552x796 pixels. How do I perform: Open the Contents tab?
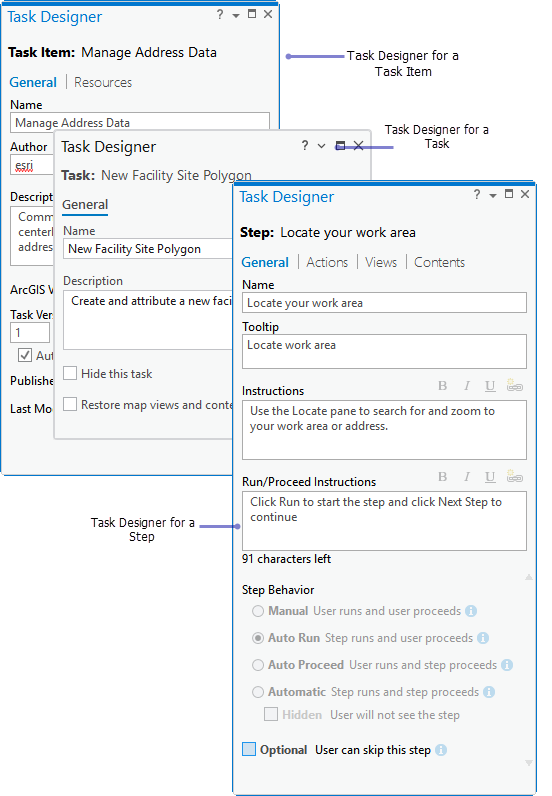point(439,262)
